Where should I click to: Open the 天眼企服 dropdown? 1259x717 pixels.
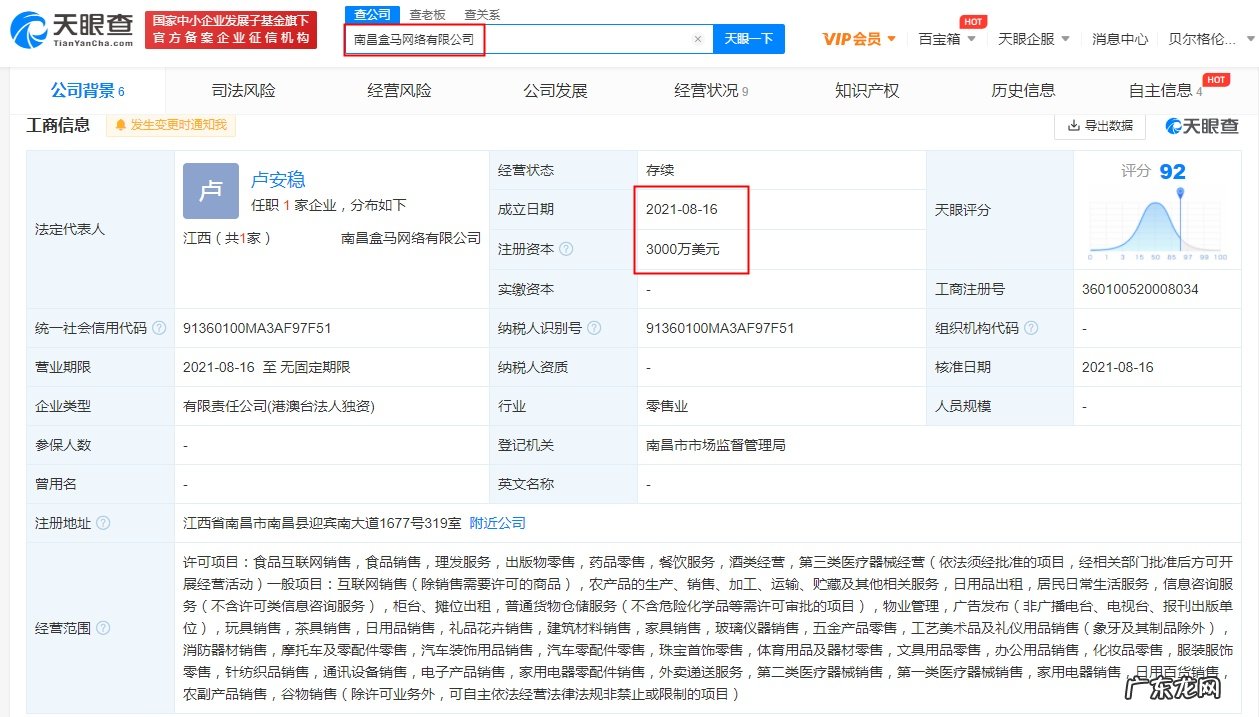click(x=1032, y=37)
